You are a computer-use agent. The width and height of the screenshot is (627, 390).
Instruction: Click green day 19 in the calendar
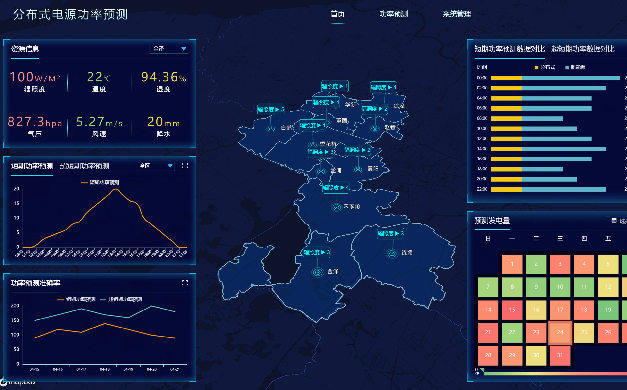tap(608, 310)
